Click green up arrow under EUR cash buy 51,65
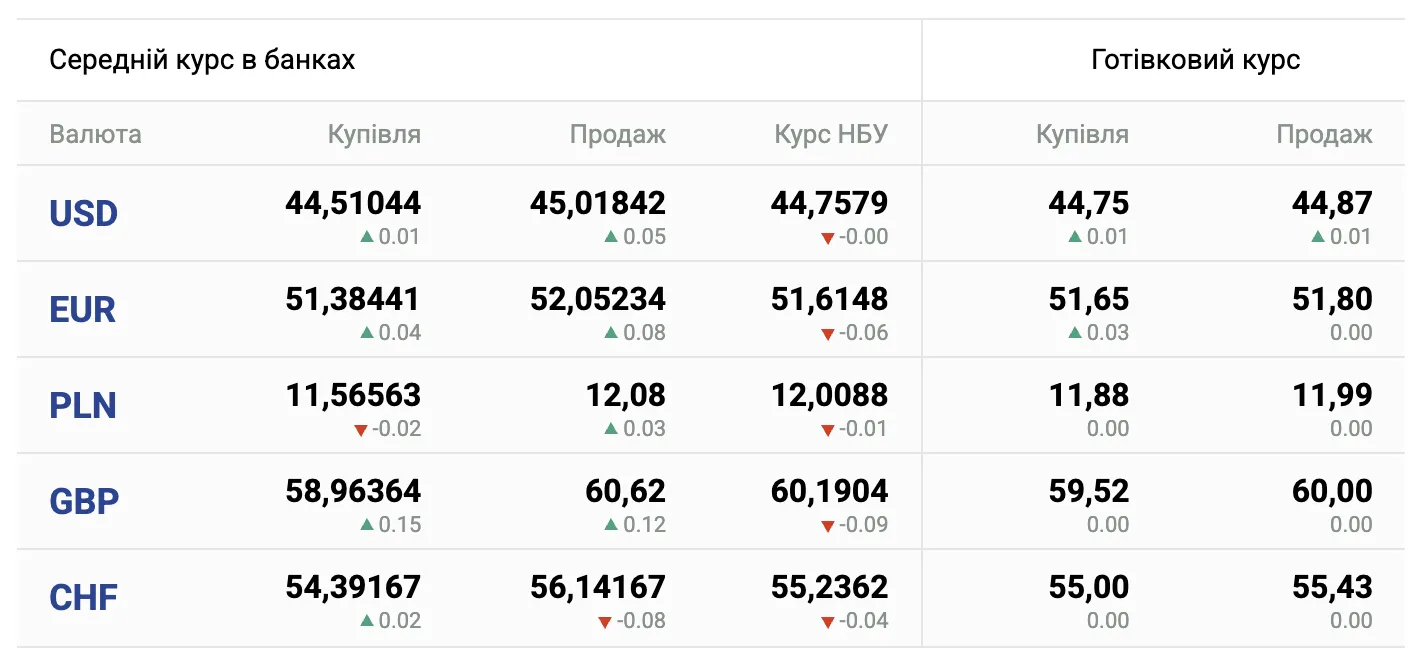Image resolution: width=1420 pixels, height=654 pixels. 1074,333
